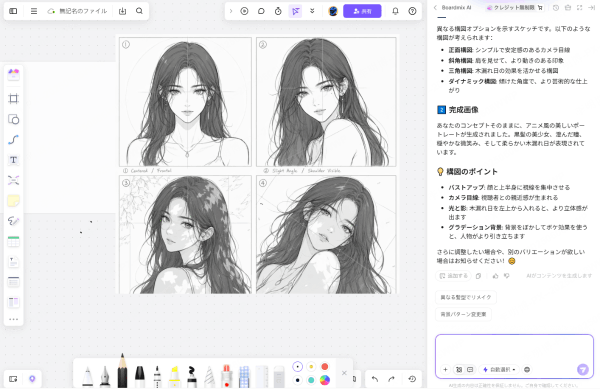Viewport: 600px width, 389px height.
Task: Choose the blue washi tape tool
Action: click(x=244, y=376)
